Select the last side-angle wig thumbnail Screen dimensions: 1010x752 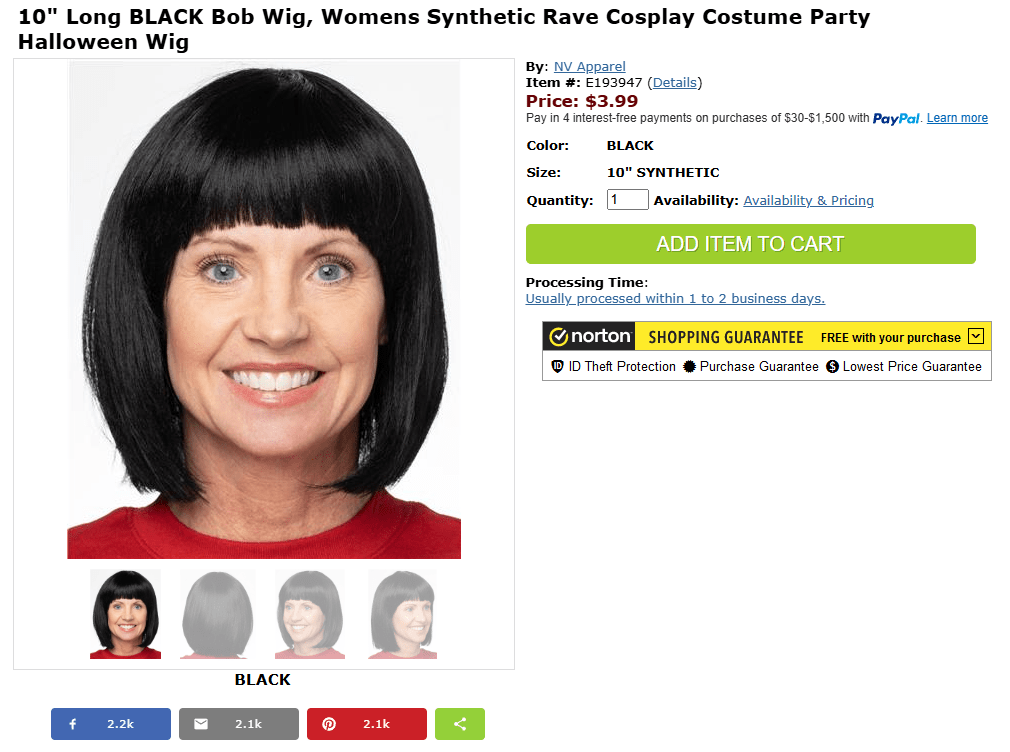403,614
